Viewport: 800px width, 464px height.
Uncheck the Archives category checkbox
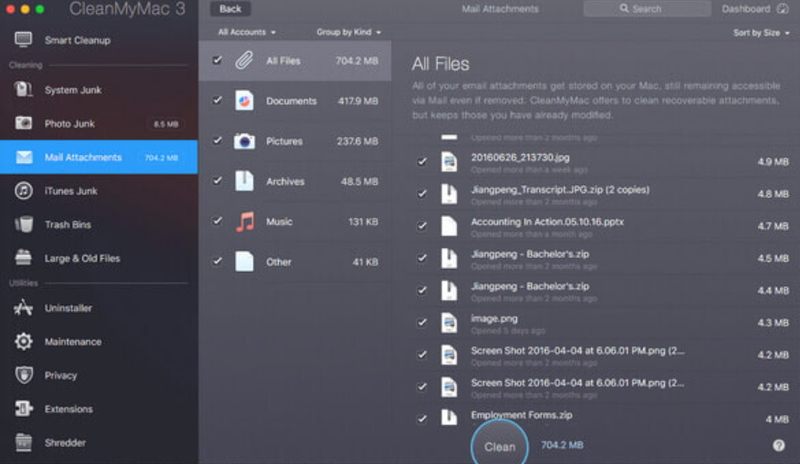tap(217, 181)
